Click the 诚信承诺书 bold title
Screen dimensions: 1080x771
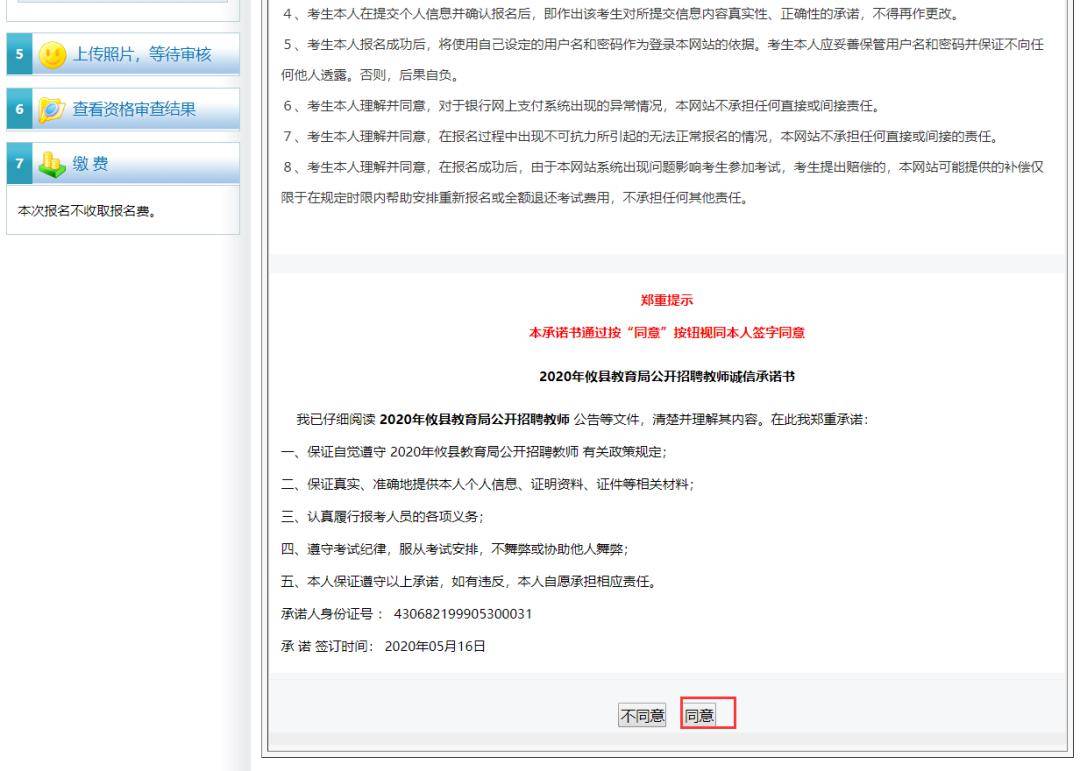[667, 377]
